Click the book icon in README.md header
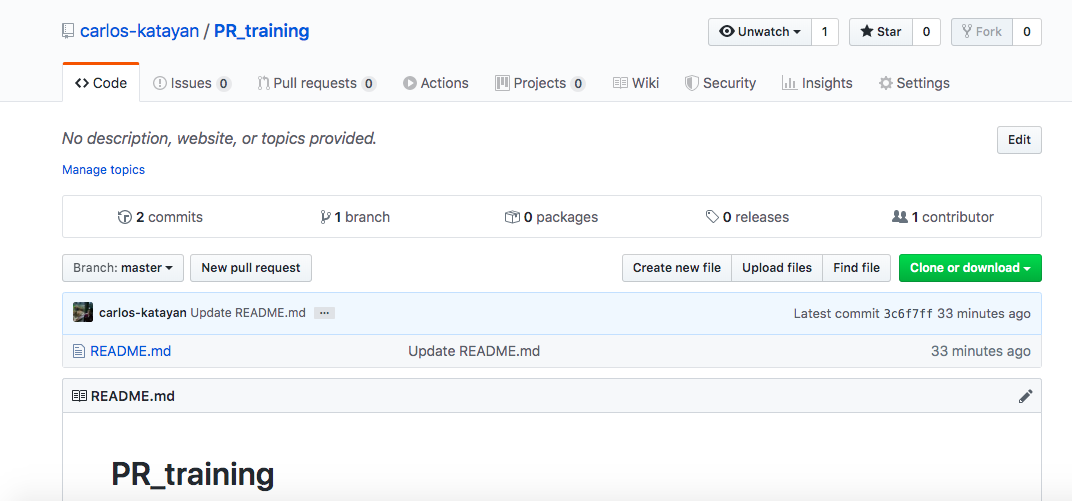 [x=80, y=396]
